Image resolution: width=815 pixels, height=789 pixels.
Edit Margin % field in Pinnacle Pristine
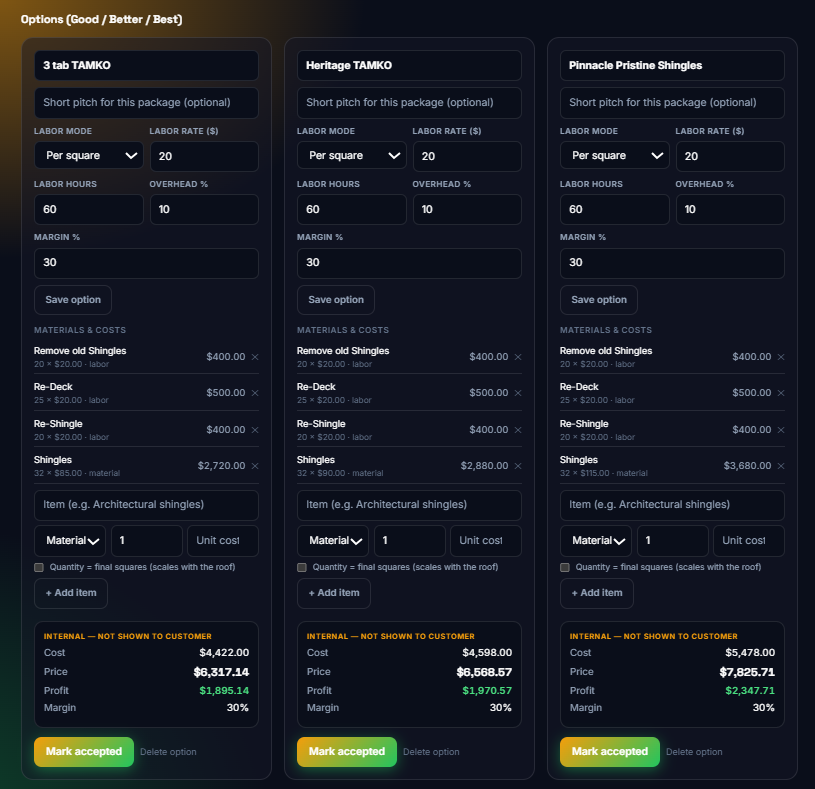[673, 263]
